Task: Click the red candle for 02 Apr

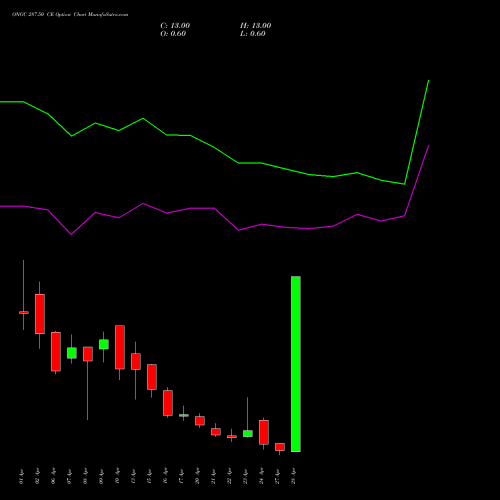Action: pos(40,314)
